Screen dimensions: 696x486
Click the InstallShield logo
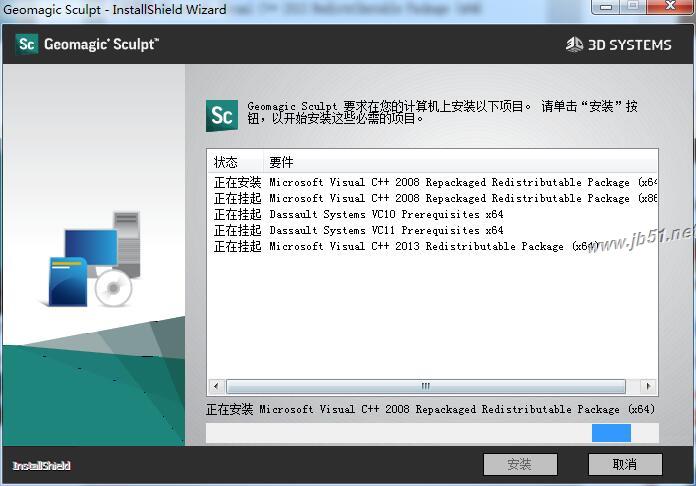pyautogui.click(x=41, y=466)
